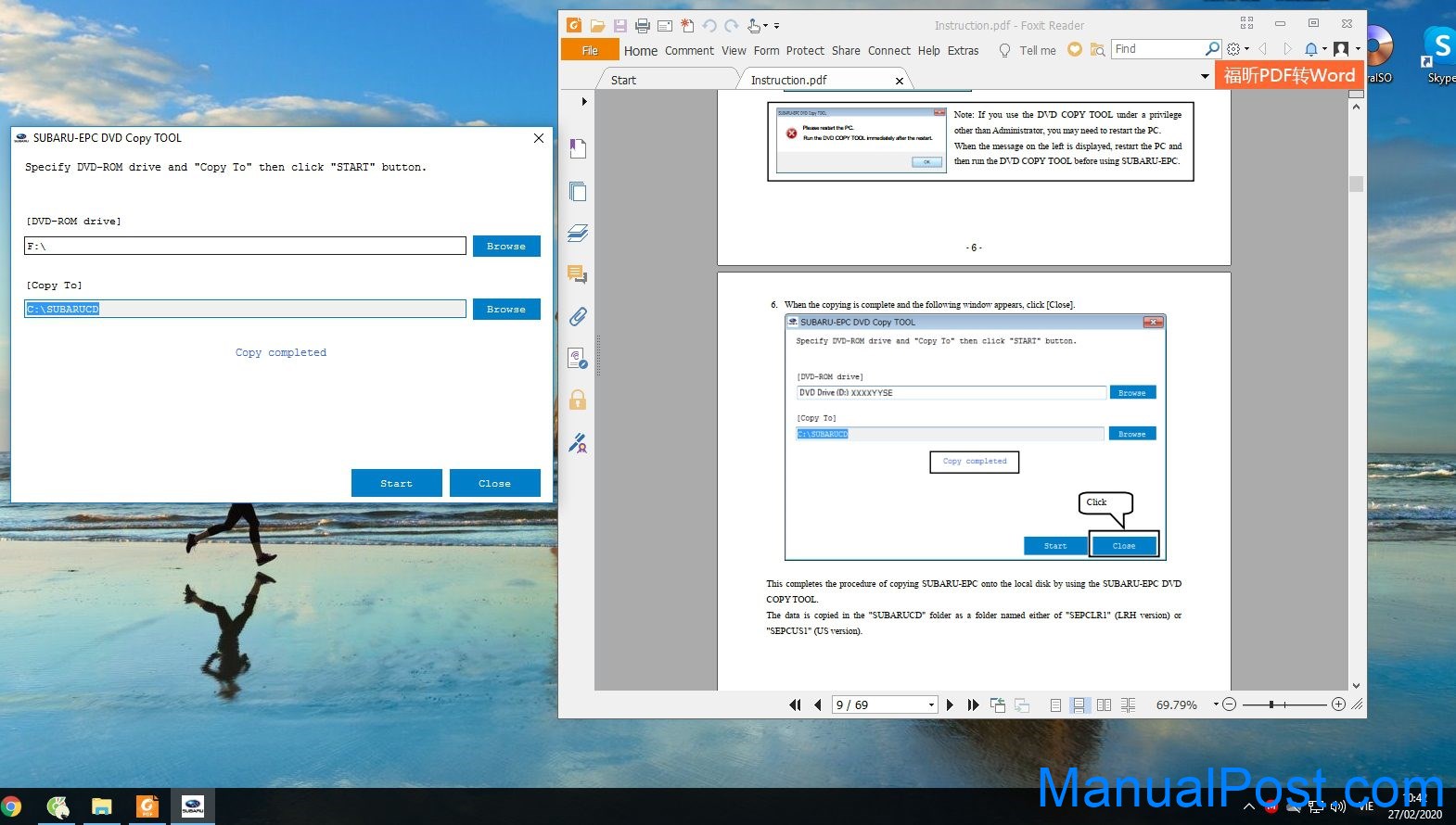Select single page view mode icon

point(1055,704)
